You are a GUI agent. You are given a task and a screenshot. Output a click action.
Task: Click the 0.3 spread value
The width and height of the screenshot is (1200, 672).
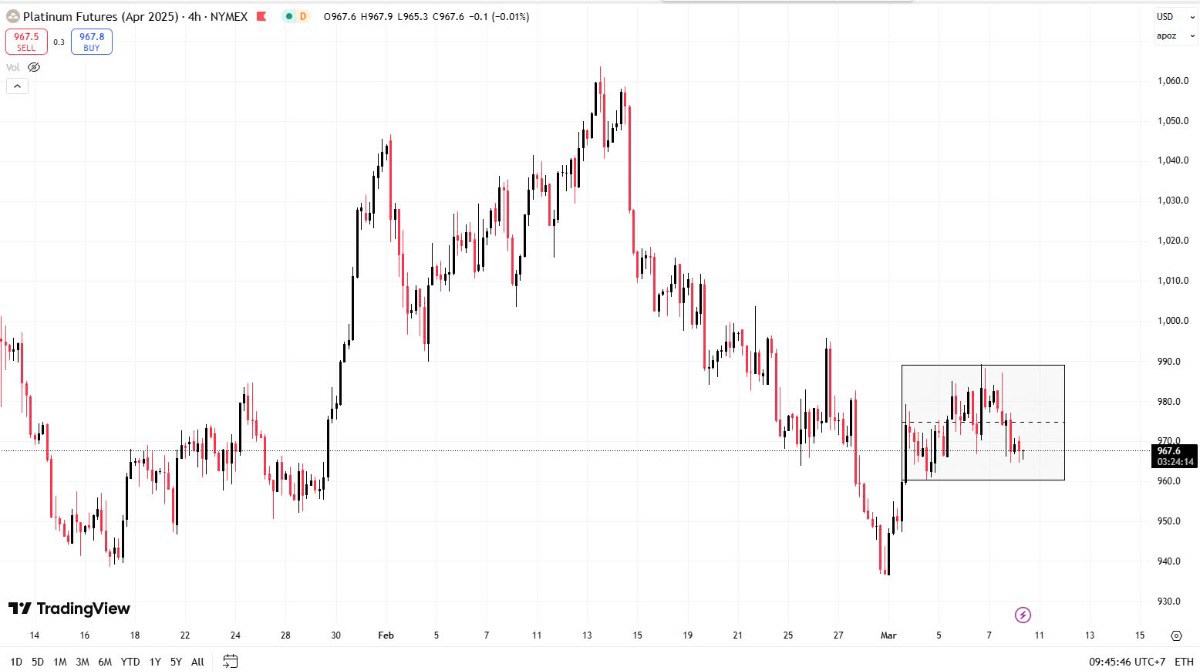[x=59, y=42]
